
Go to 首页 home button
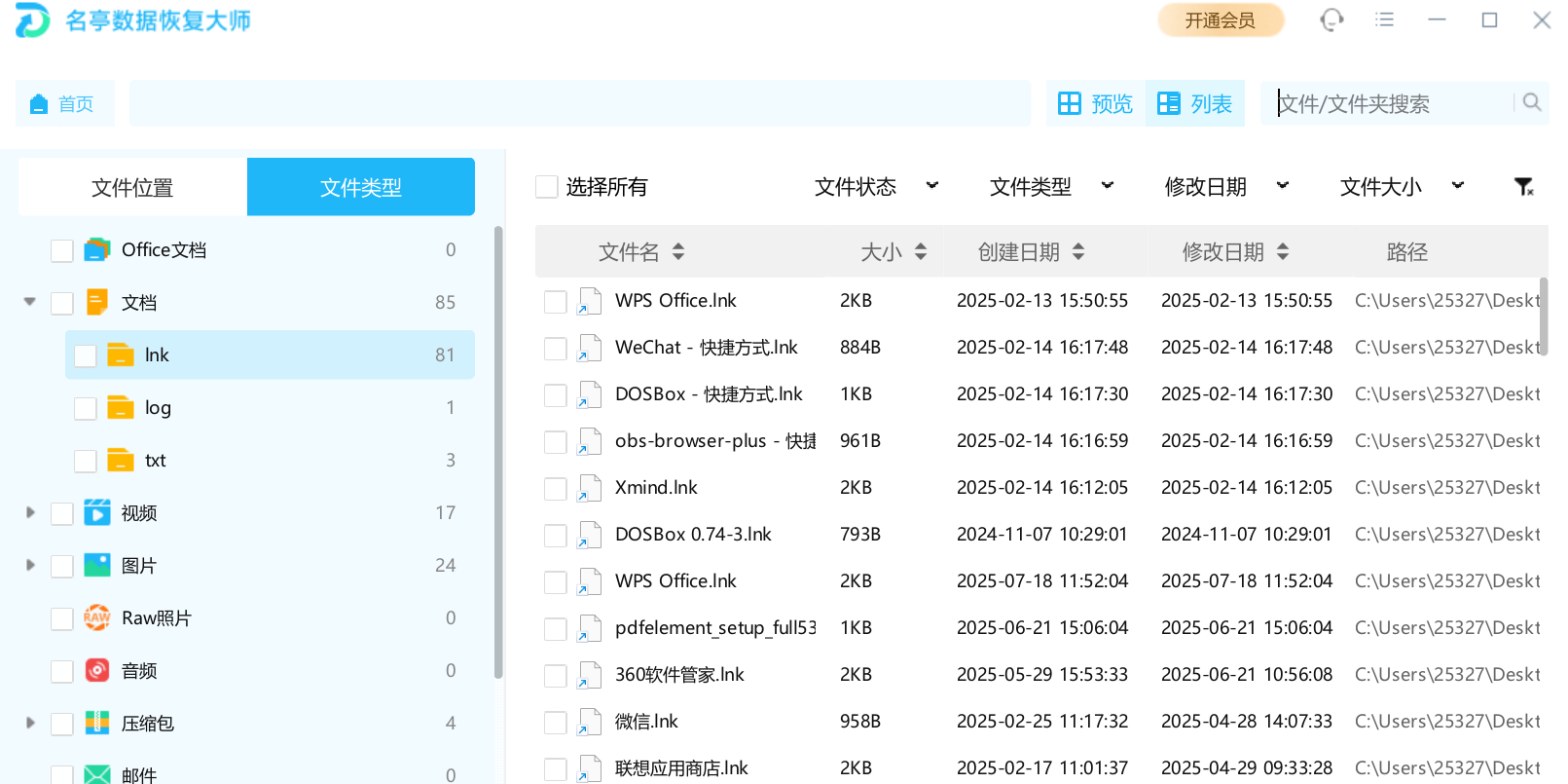(x=64, y=103)
